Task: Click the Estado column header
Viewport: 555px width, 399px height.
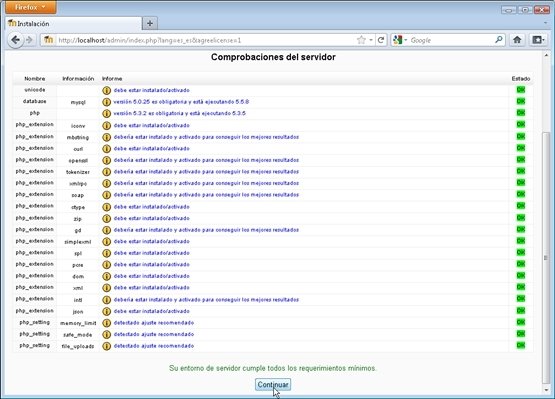Action: [521, 79]
